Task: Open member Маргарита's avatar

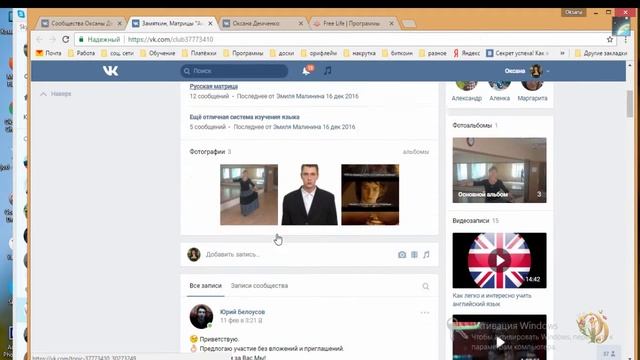Action: (x=532, y=86)
